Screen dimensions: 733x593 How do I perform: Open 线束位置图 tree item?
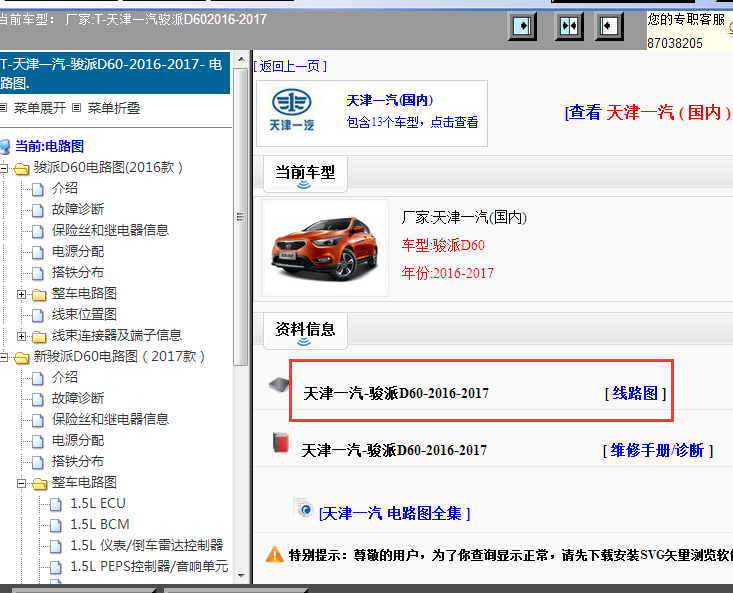click(x=84, y=314)
